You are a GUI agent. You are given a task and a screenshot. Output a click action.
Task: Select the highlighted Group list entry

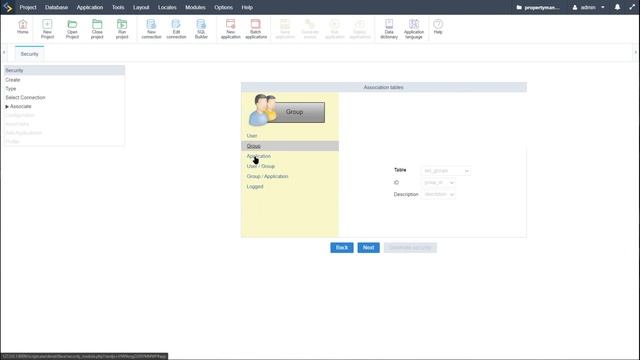click(x=290, y=146)
